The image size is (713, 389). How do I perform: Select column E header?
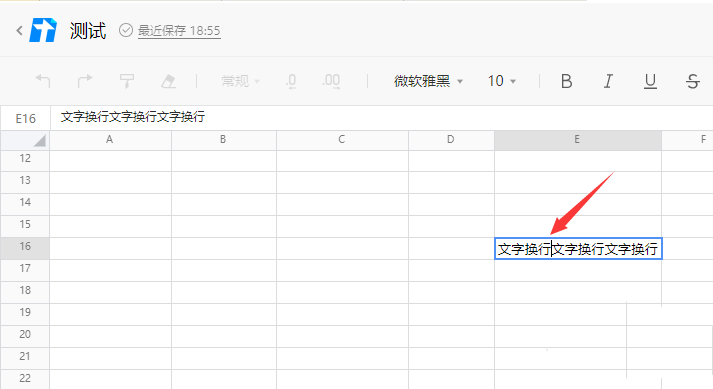577,140
